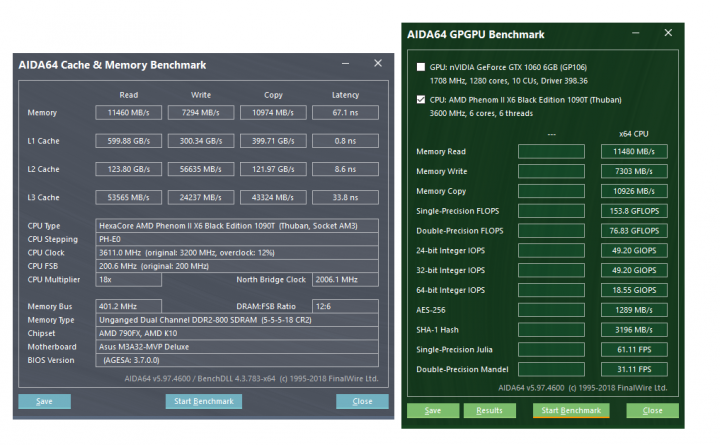
Task: Click CPU Multiplier field 18x
Action: [129, 280]
